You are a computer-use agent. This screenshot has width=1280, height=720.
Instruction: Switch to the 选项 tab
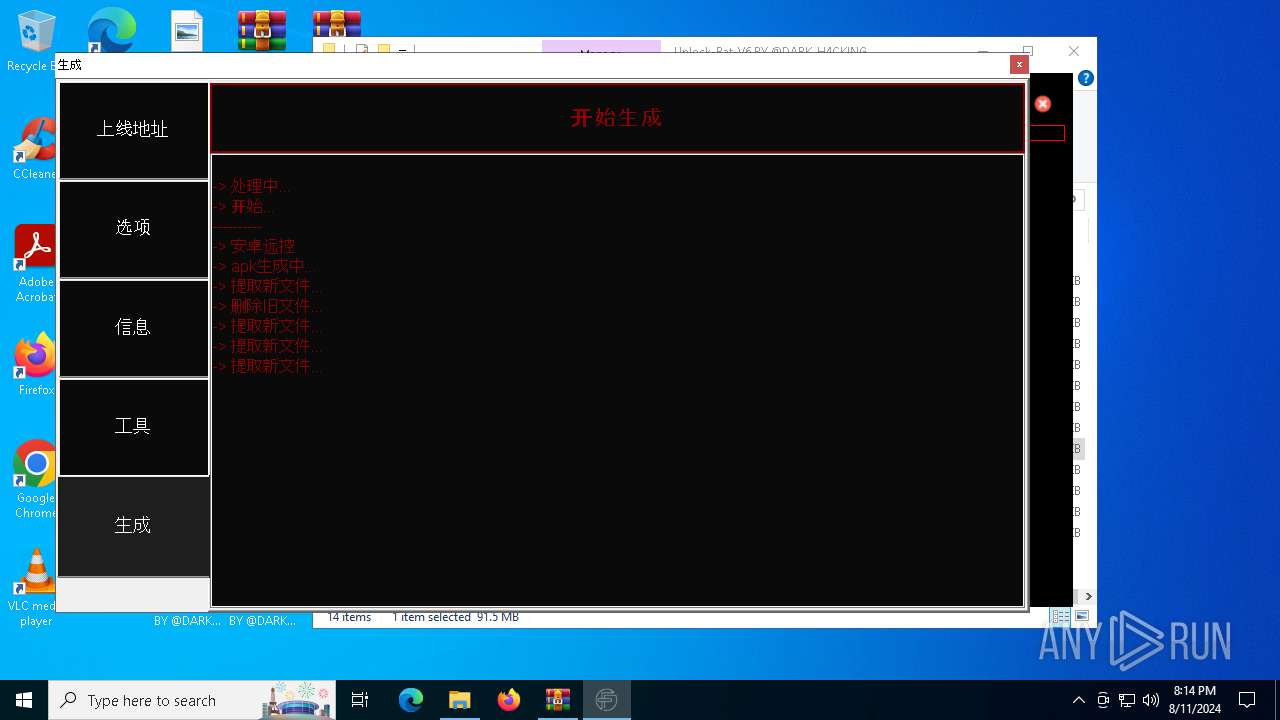(x=134, y=228)
